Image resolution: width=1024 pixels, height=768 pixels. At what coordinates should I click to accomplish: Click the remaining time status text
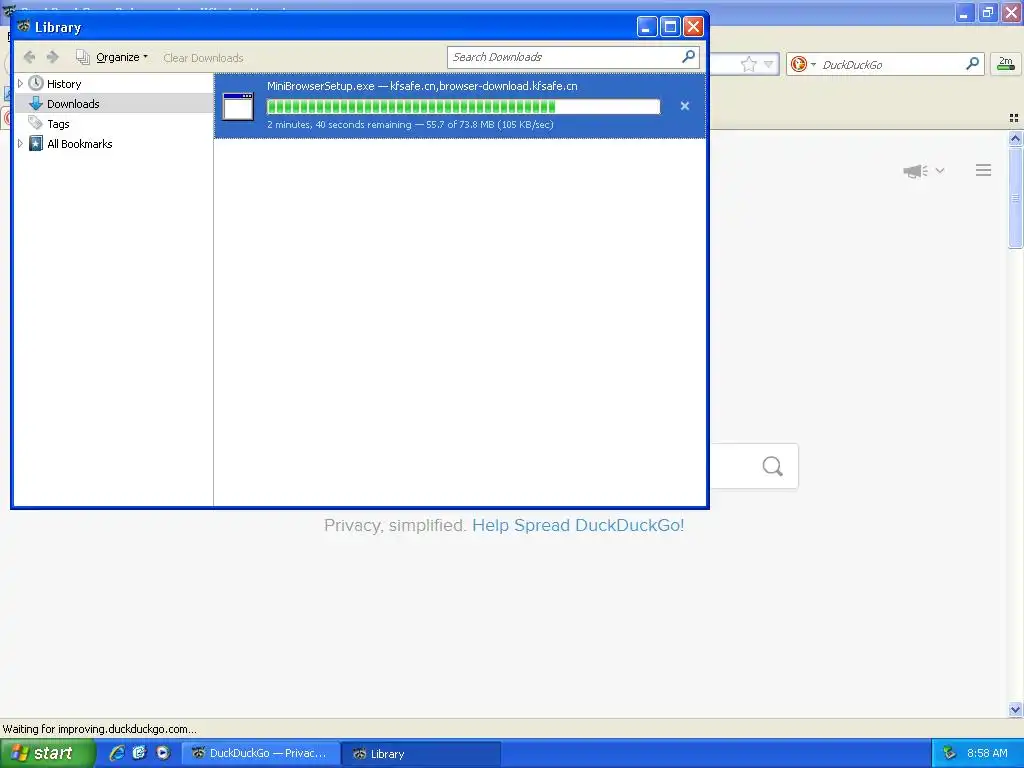410,125
